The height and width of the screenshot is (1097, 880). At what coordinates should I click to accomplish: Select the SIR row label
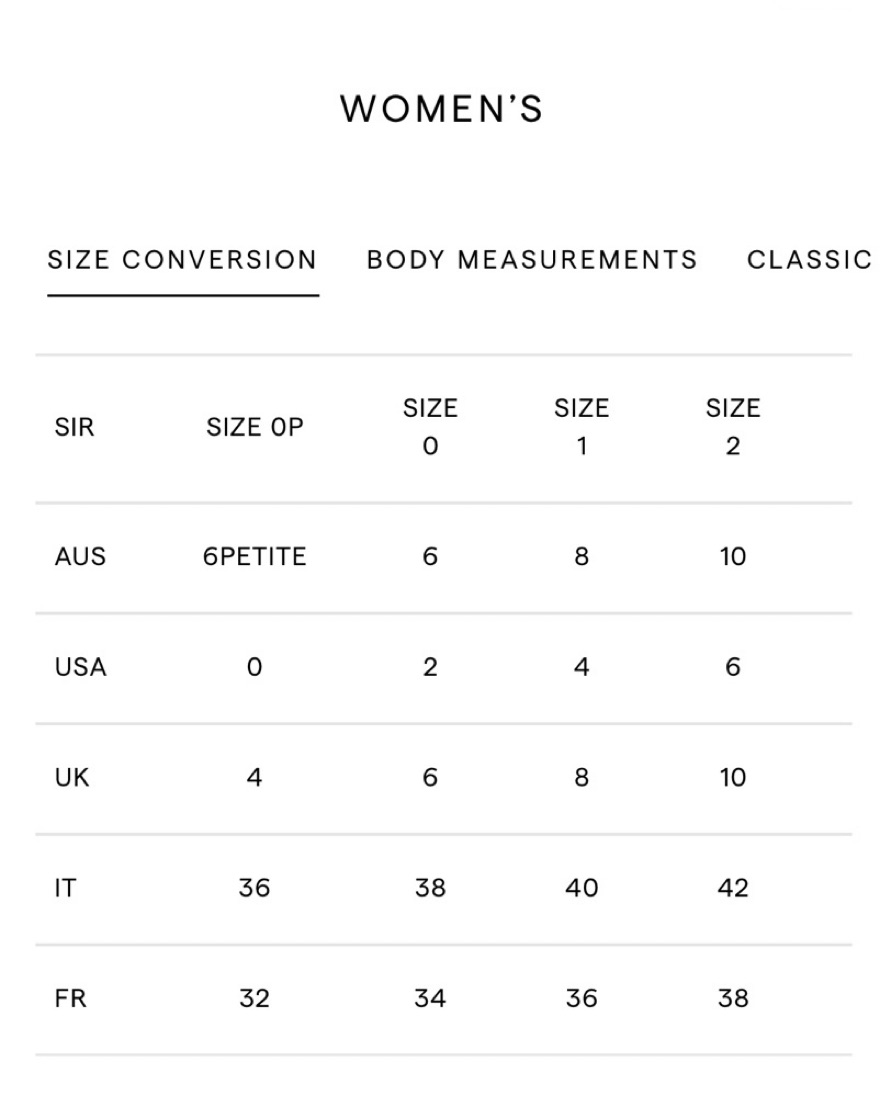click(x=74, y=427)
